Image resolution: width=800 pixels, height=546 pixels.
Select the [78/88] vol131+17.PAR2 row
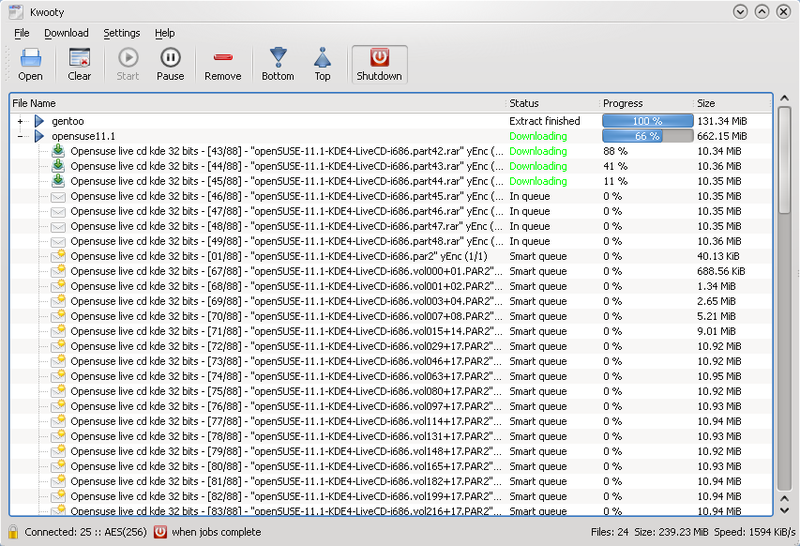[391, 436]
